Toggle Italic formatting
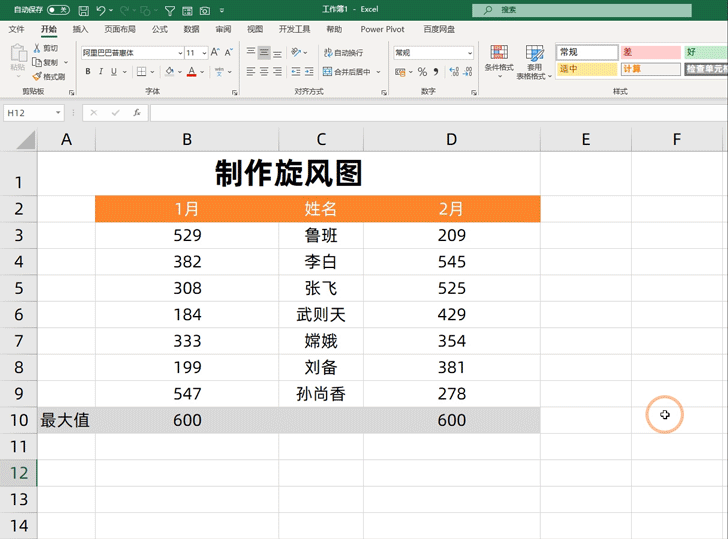The width and height of the screenshot is (728, 539). point(101,71)
